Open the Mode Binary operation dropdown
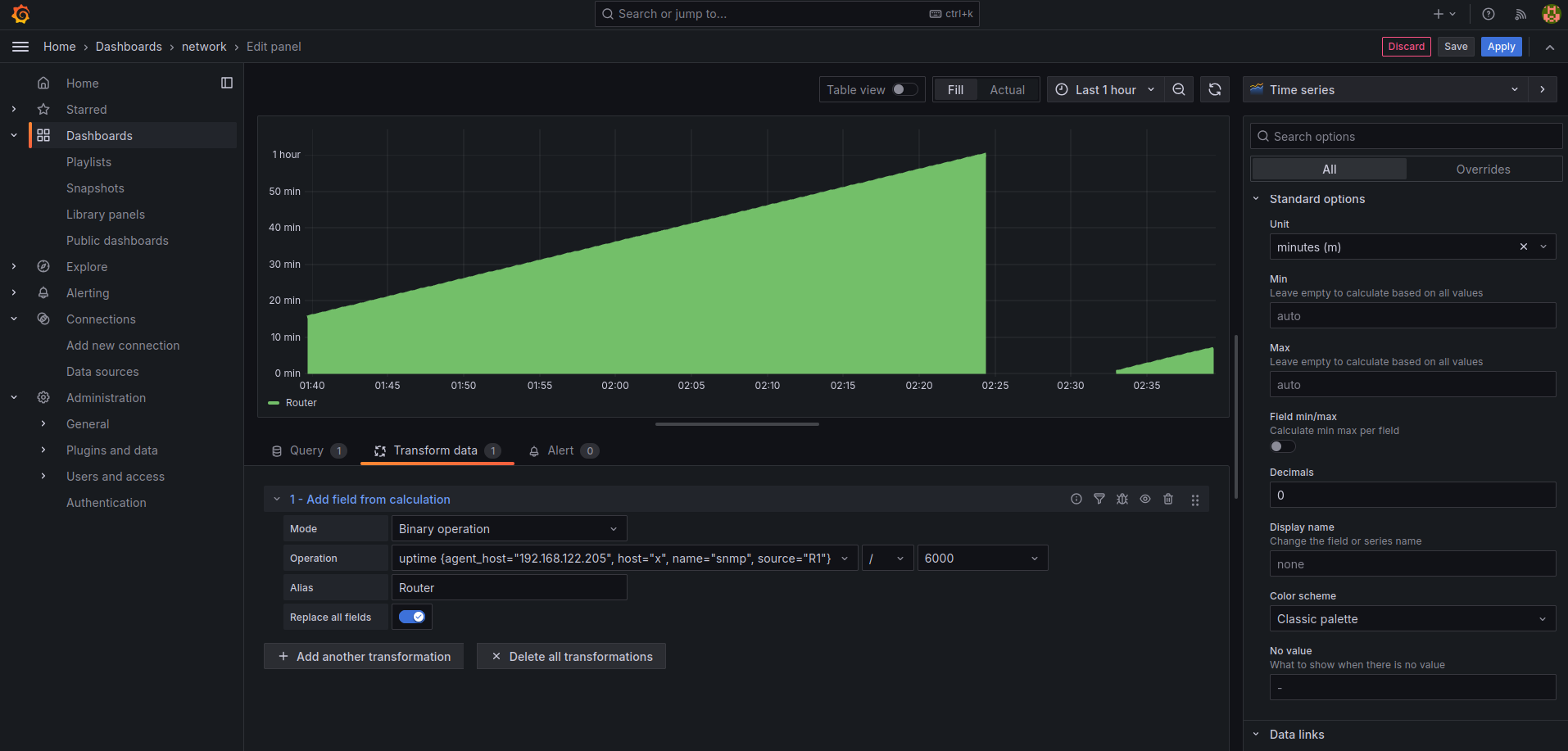Screen dimensions: 1568x751 (x=509, y=528)
